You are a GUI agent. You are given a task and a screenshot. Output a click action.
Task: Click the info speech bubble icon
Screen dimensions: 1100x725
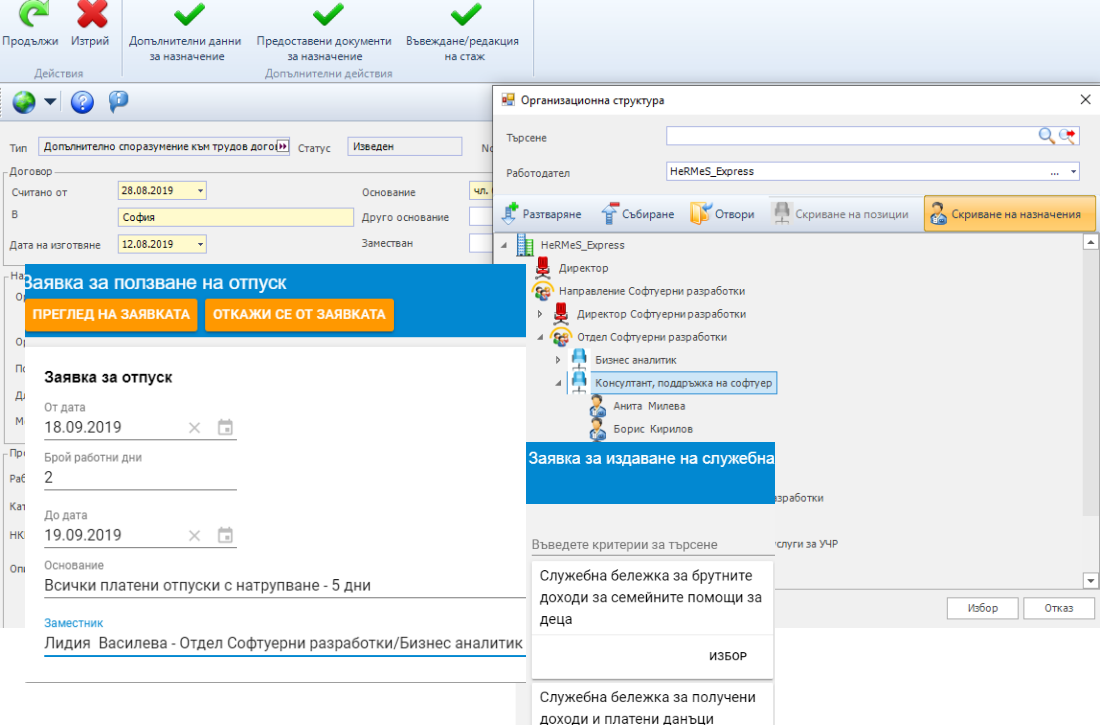(118, 102)
